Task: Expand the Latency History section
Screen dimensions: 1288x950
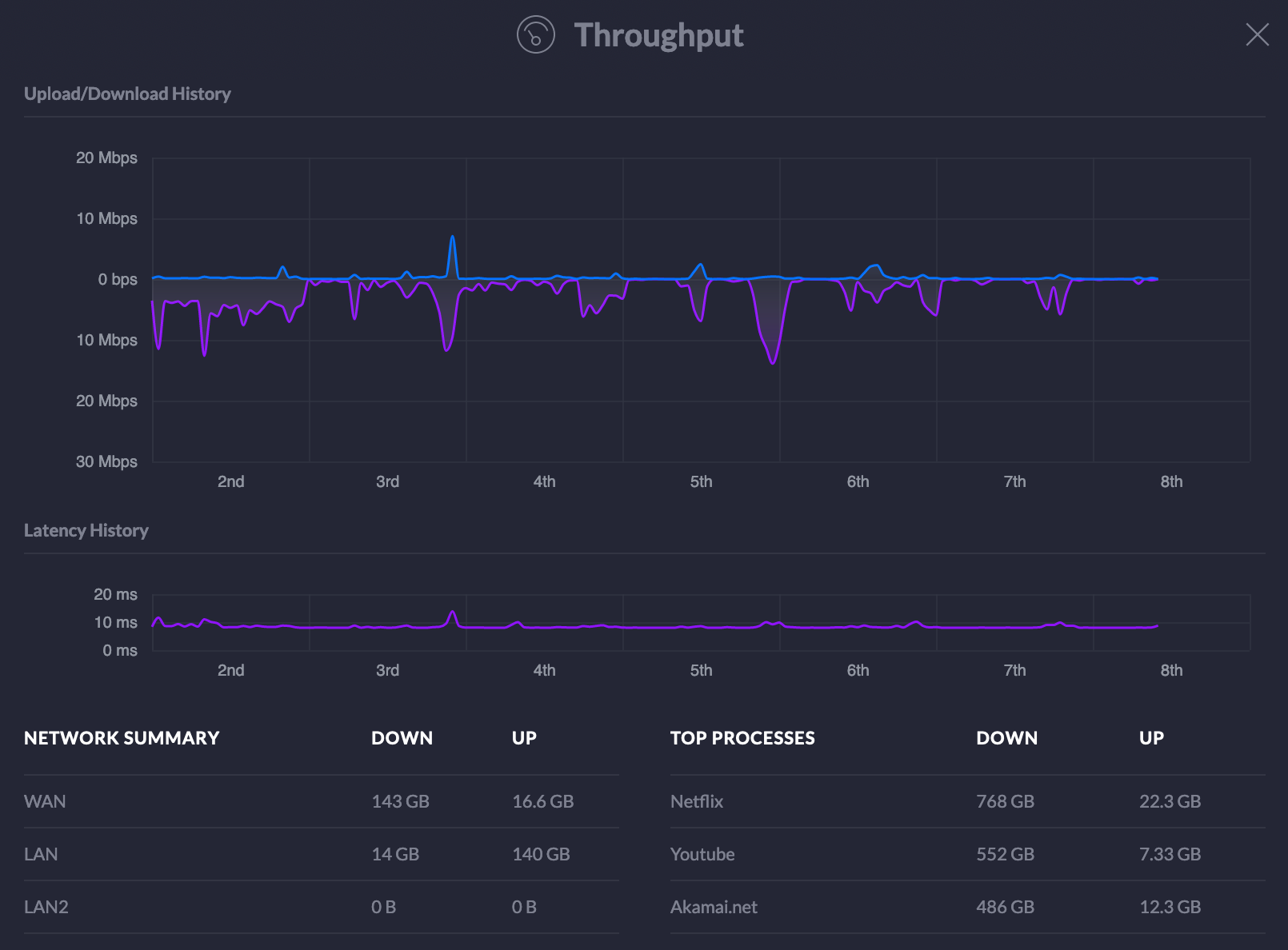Action: point(86,530)
